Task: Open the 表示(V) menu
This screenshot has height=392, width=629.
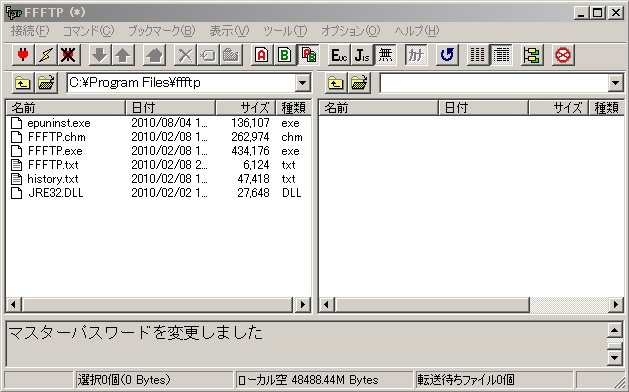Action: coord(229,30)
